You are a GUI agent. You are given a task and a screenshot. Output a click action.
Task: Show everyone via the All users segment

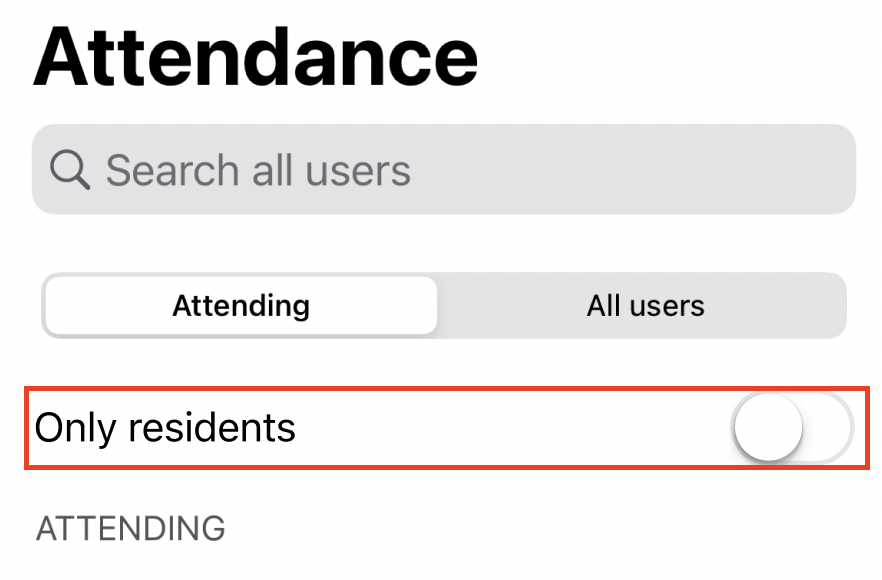point(645,305)
